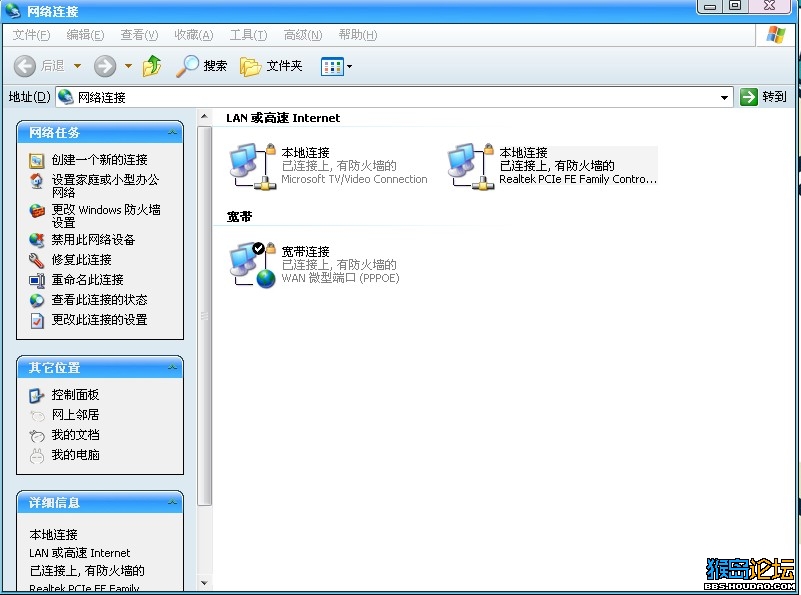Click the 创建一个新的连接 icon
The width and height of the screenshot is (801, 595).
click(36, 161)
